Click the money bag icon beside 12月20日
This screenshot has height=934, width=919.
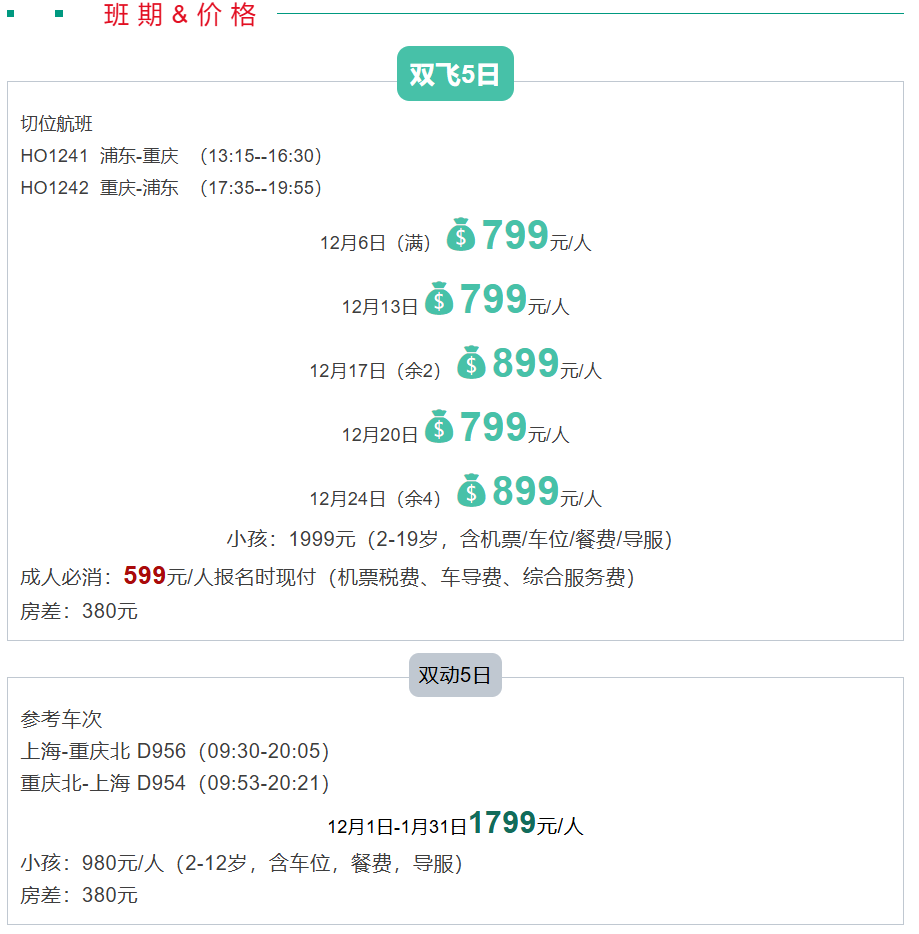pos(439,427)
